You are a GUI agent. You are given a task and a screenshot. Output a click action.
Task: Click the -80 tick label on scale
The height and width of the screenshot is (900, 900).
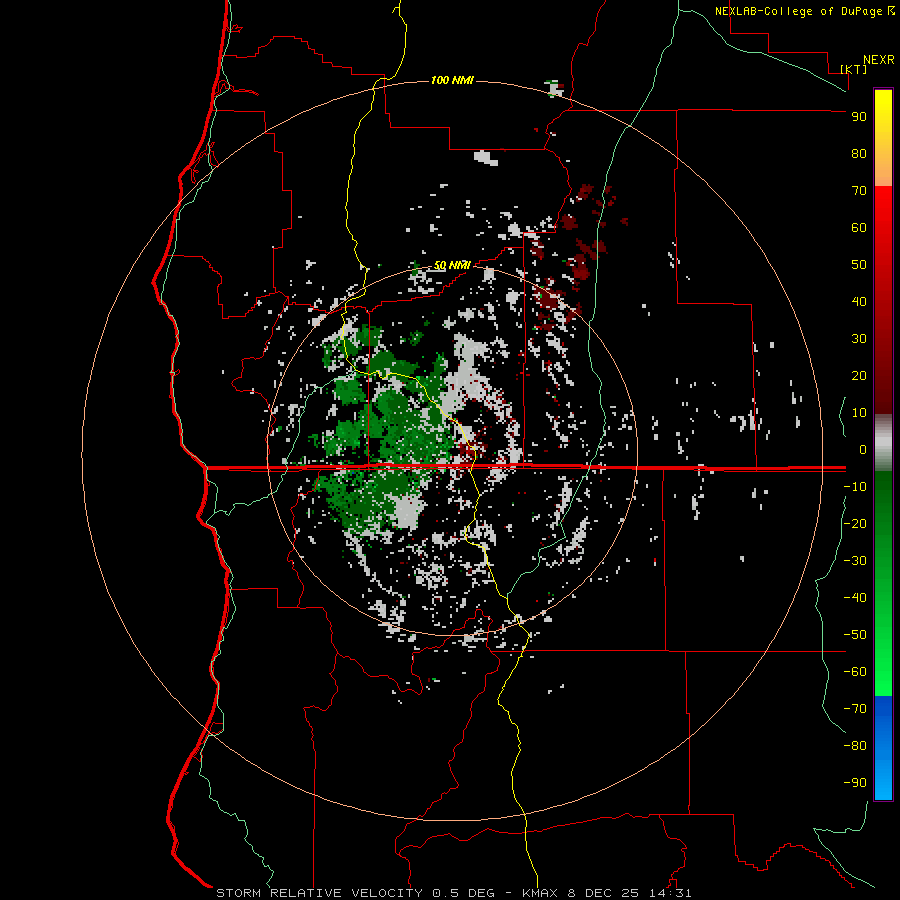point(855,746)
